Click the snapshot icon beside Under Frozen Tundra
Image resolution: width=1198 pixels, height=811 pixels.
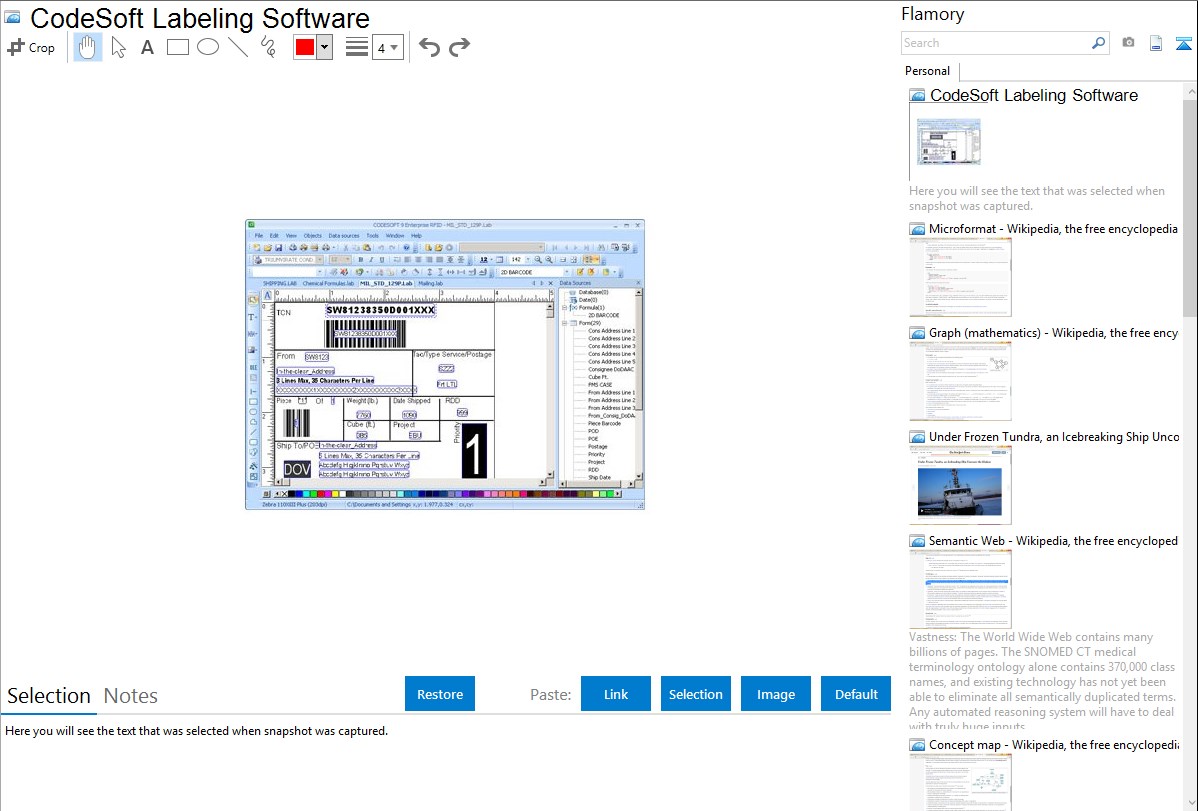coord(917,436)
